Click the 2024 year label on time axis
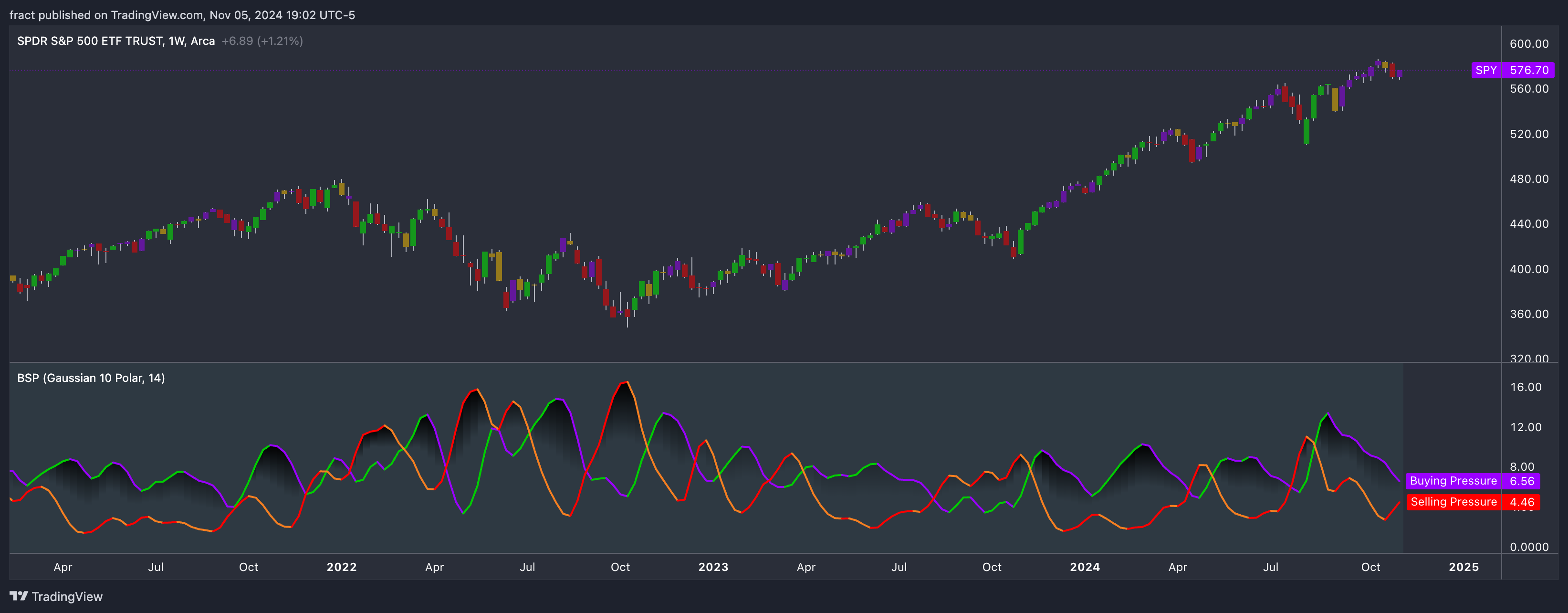 [1085, 567]
